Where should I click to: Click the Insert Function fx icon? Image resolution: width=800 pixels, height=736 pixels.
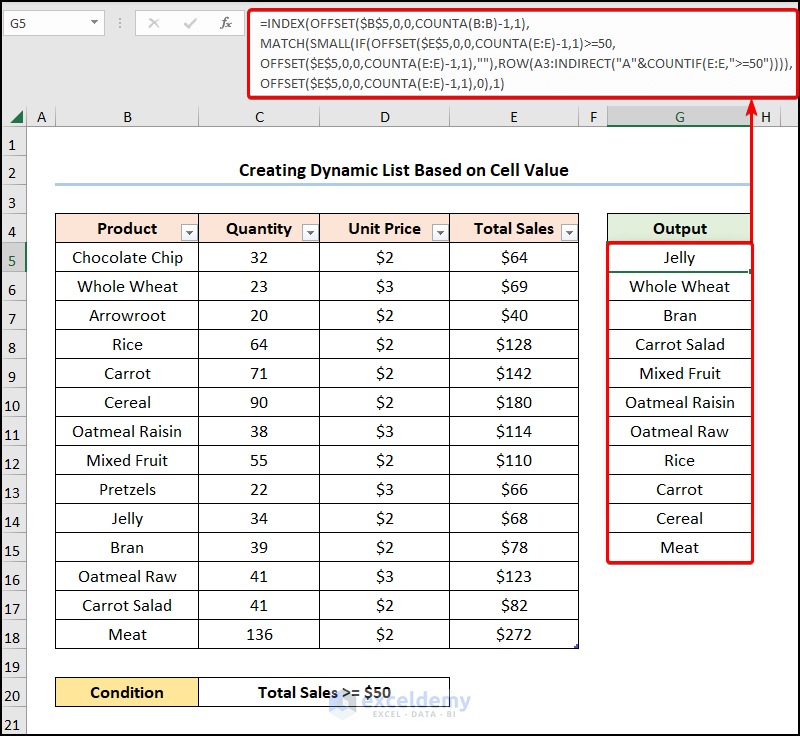[x=226, y=22]
